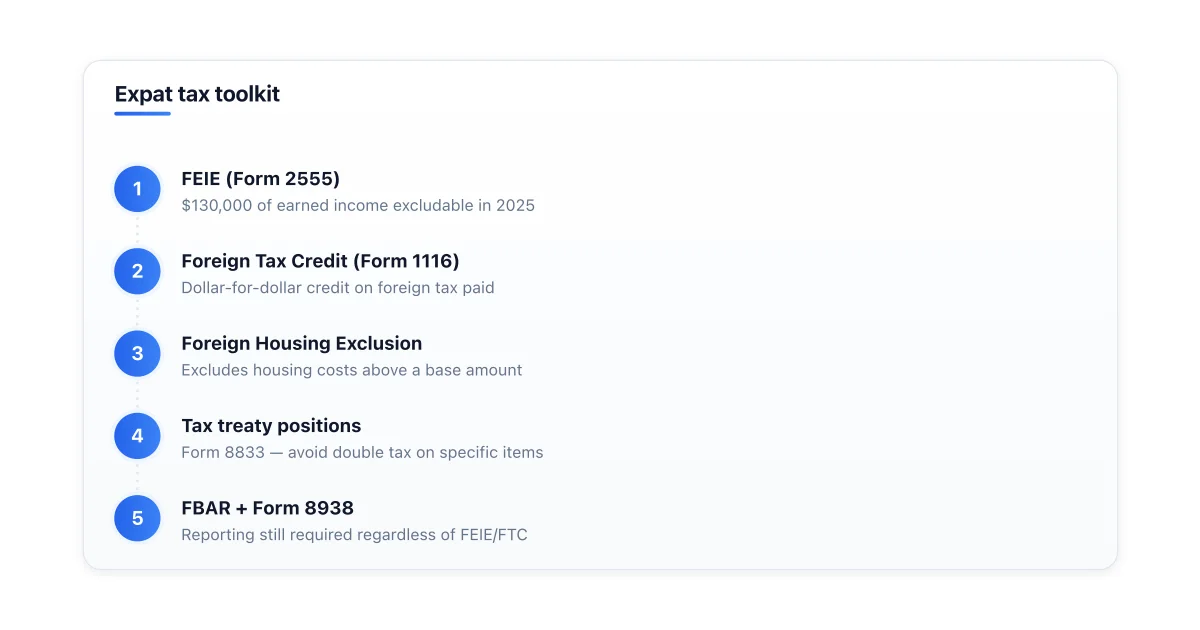
Task: Click the Expat tax toolkit title
Action: [x=197, y=94]
